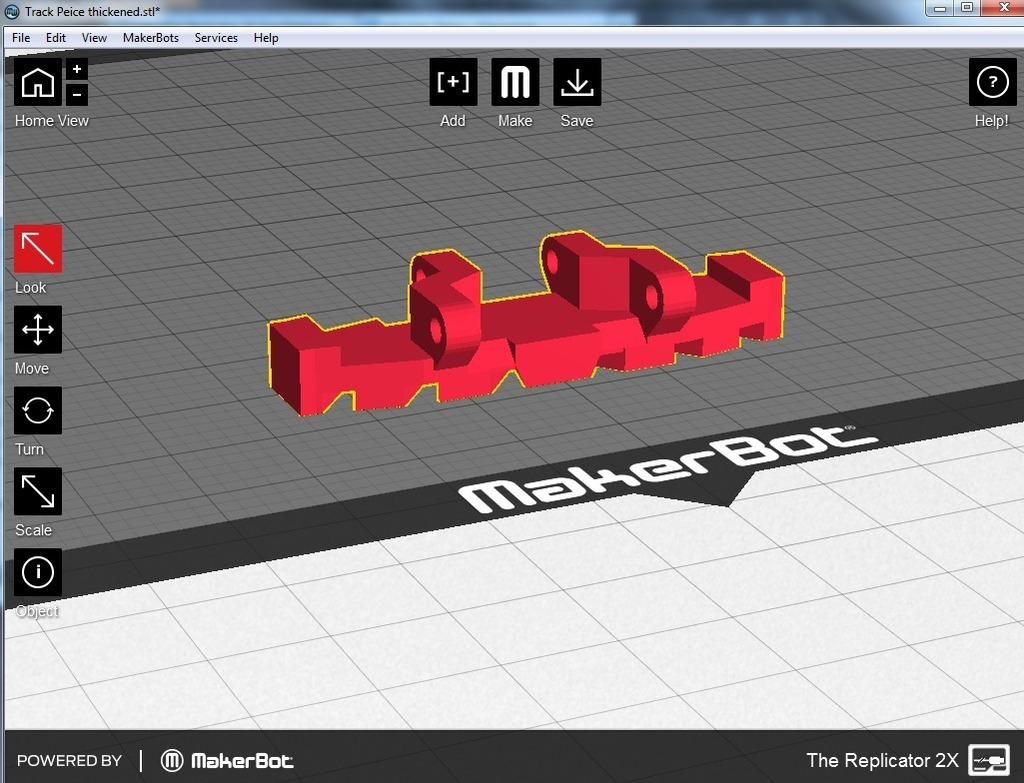
Task: Open Help! in the top right
Action: [x=991, y=83]
